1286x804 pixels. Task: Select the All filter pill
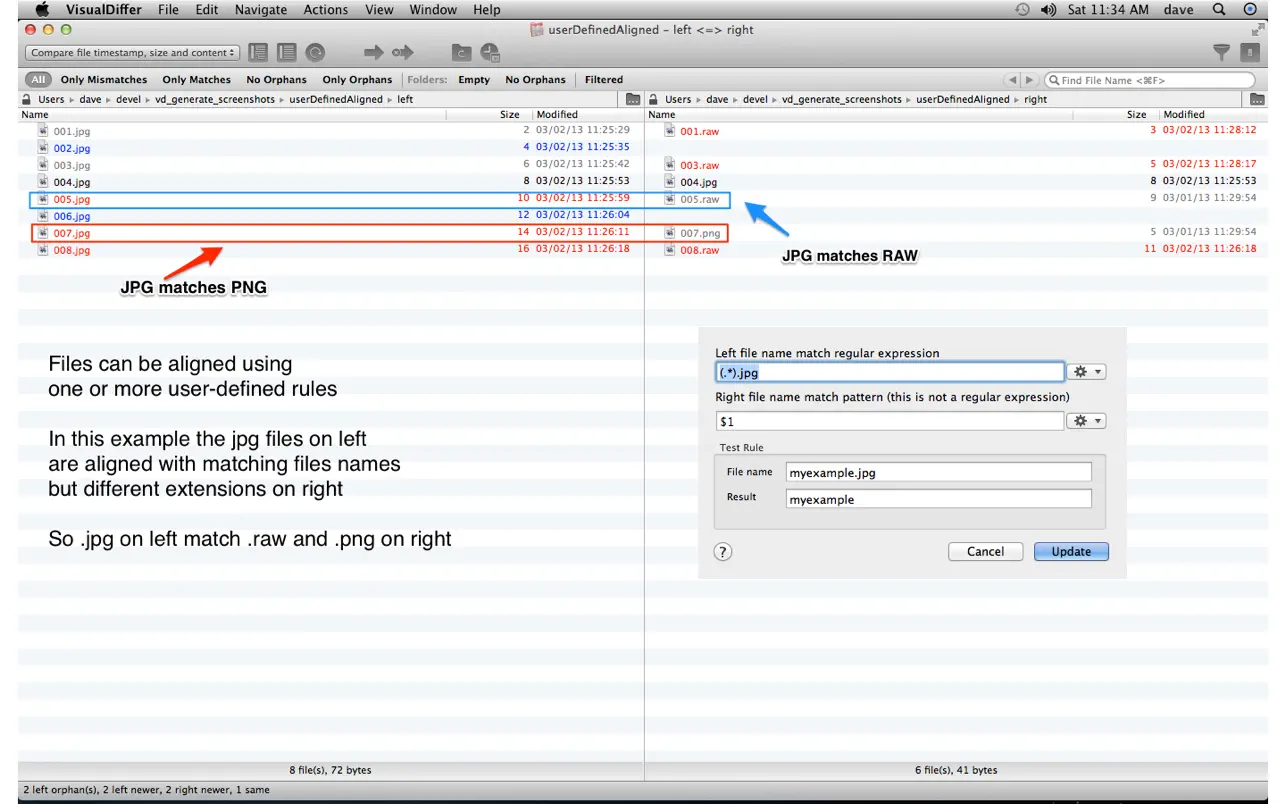38,80
